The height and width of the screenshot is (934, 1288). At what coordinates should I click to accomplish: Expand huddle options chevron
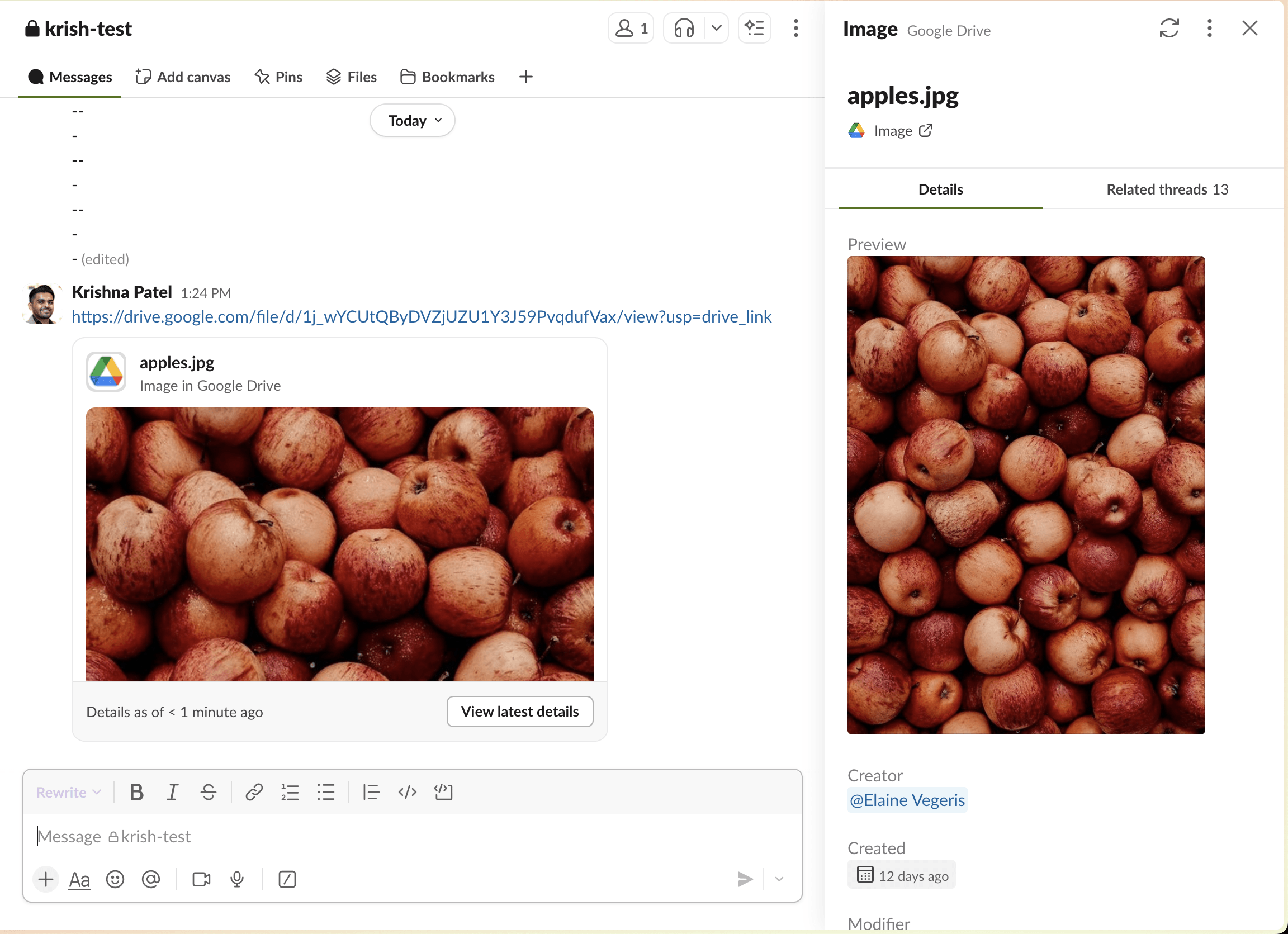coord(716,28)
